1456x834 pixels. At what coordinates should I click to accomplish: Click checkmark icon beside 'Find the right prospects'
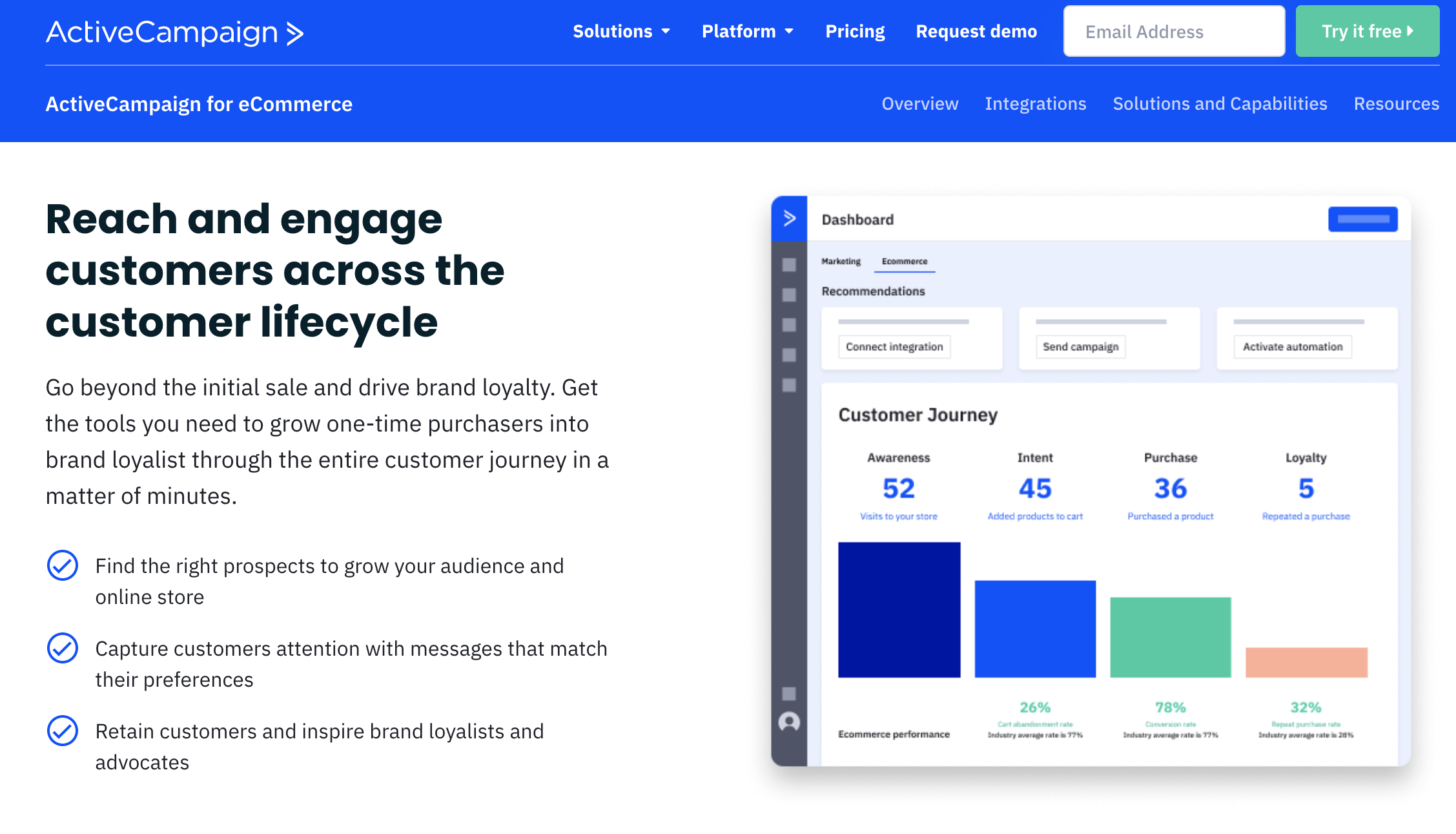pos(63,566)
